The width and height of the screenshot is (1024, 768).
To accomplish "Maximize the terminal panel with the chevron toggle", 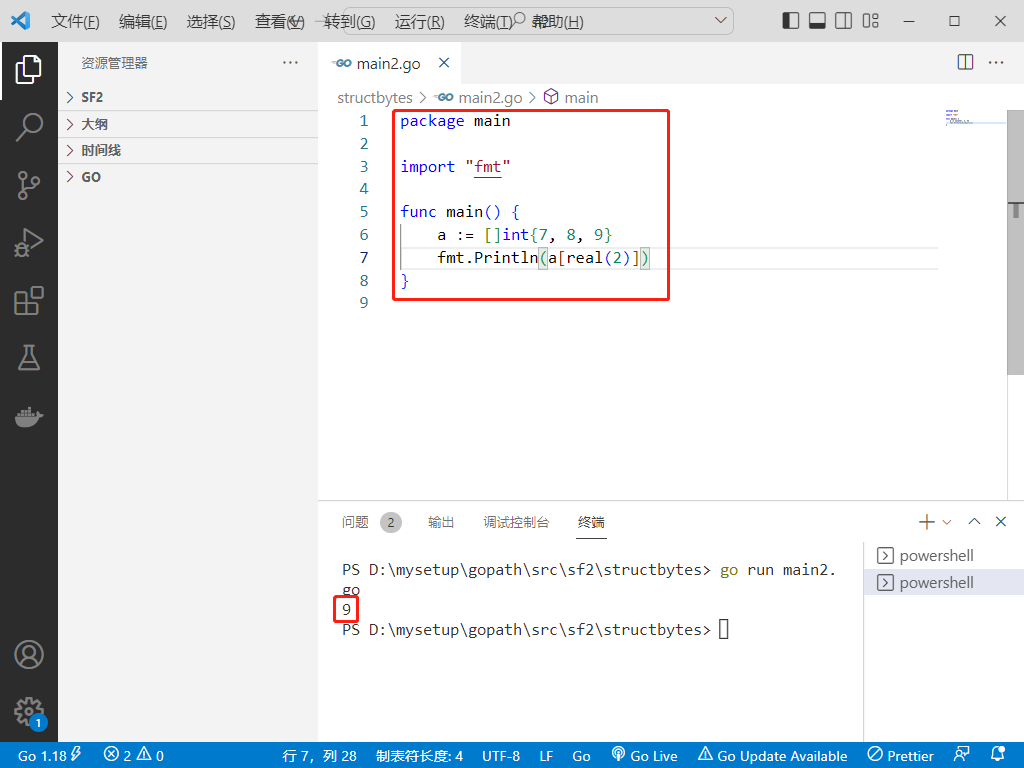I will tap(973, 521).
